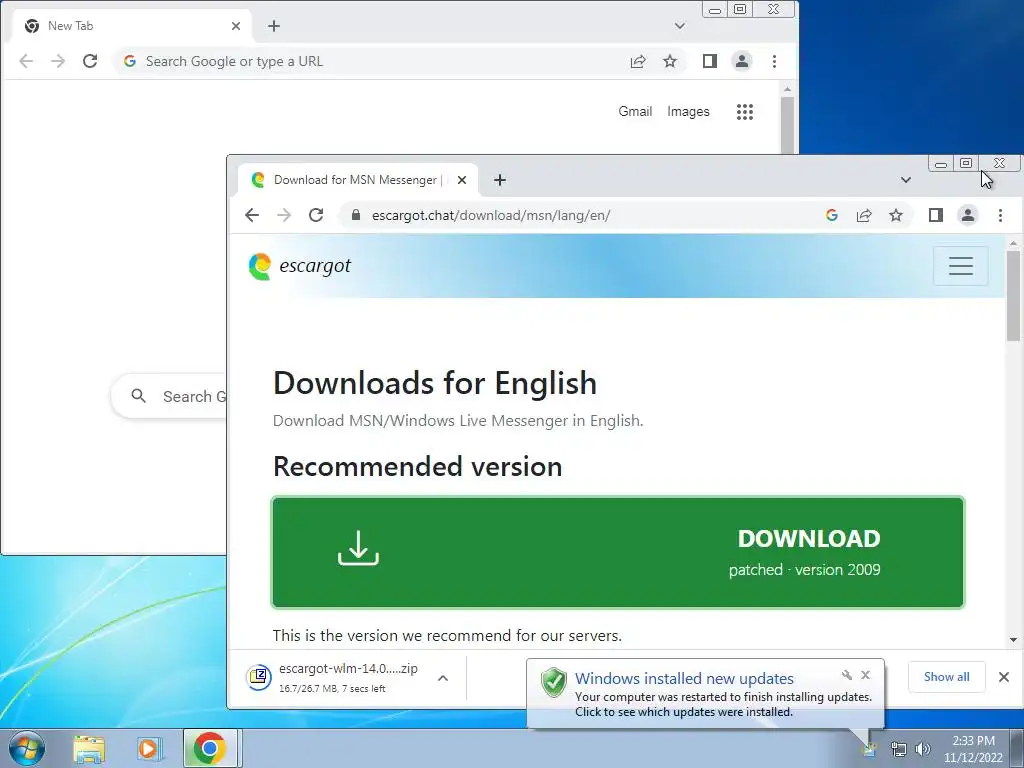Select the New Tab tab in the back window
This screenshot has width=1024, height=768.
pos(131,26)
